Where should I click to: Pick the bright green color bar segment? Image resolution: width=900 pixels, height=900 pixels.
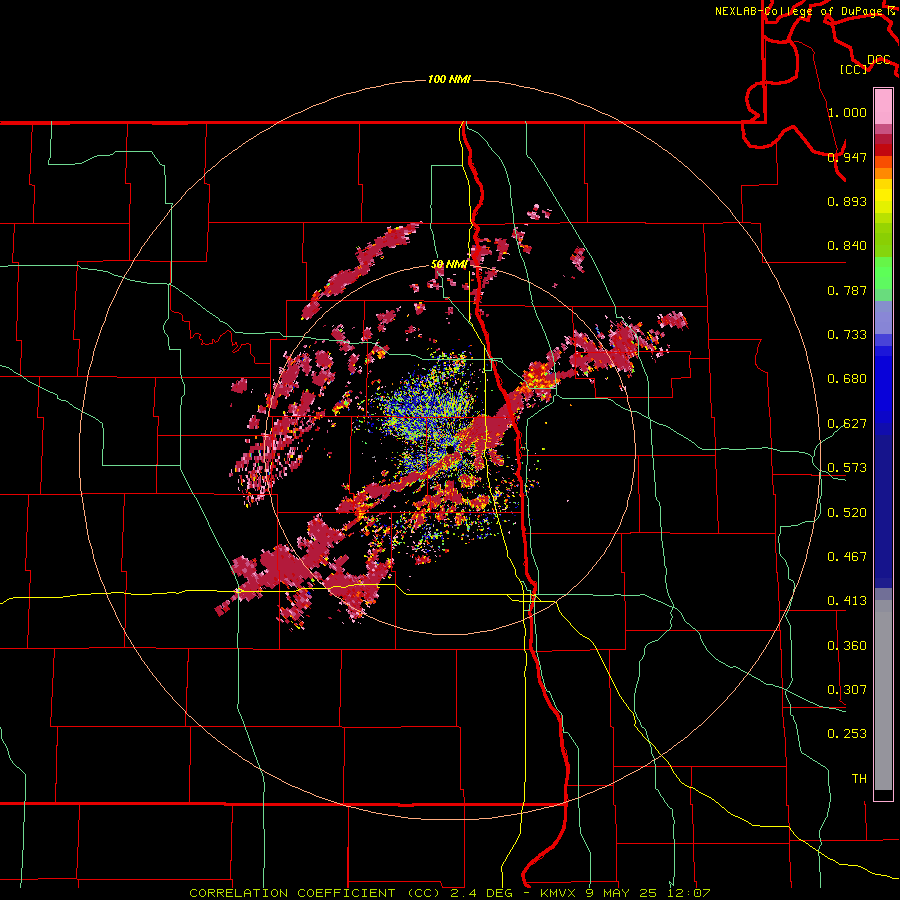coord(883,273)
